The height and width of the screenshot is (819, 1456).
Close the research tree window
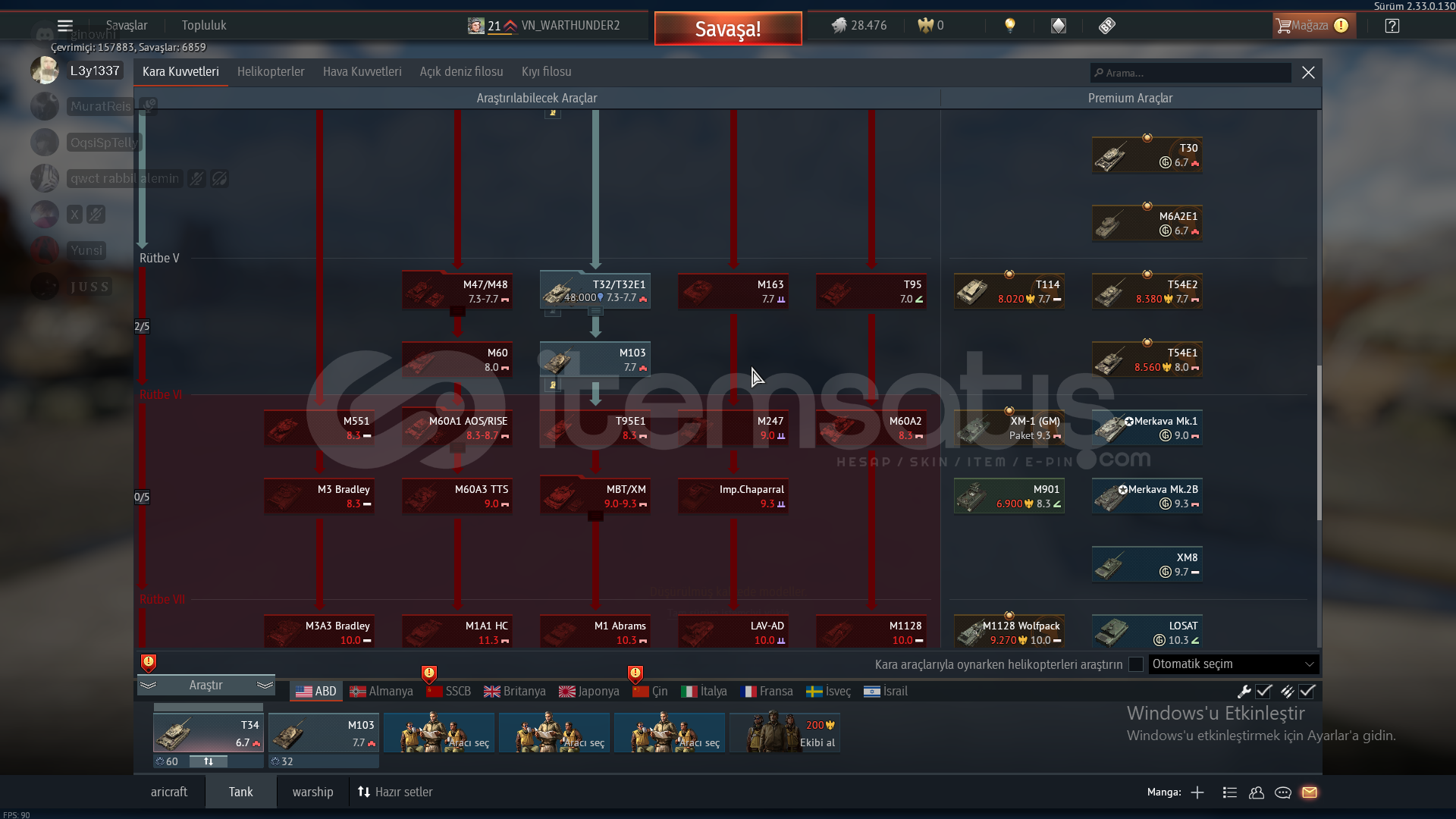pos(1308,73)
